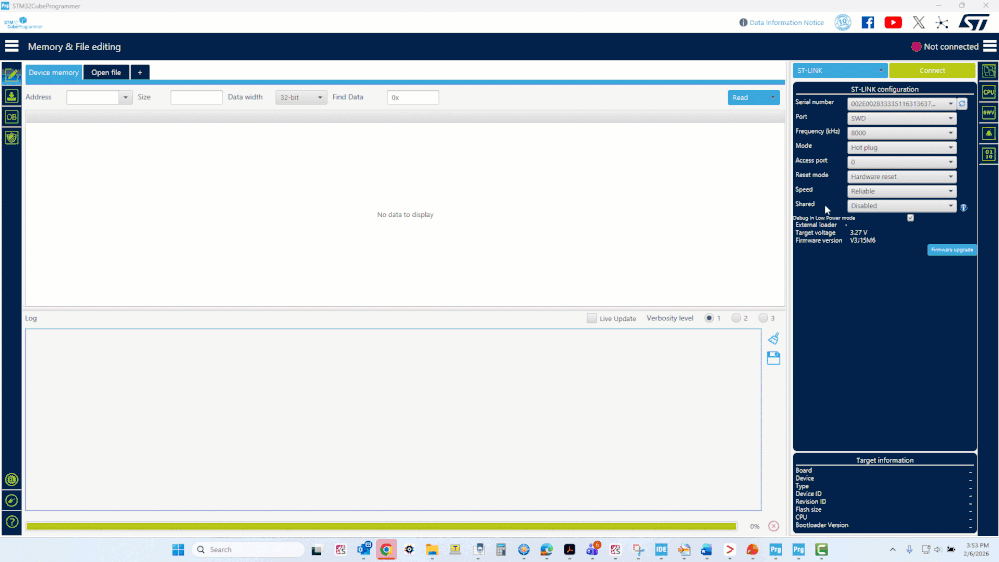999x562 pixels.
Task: Click the Shared mode info icon
Action: [x=963, y=207]
